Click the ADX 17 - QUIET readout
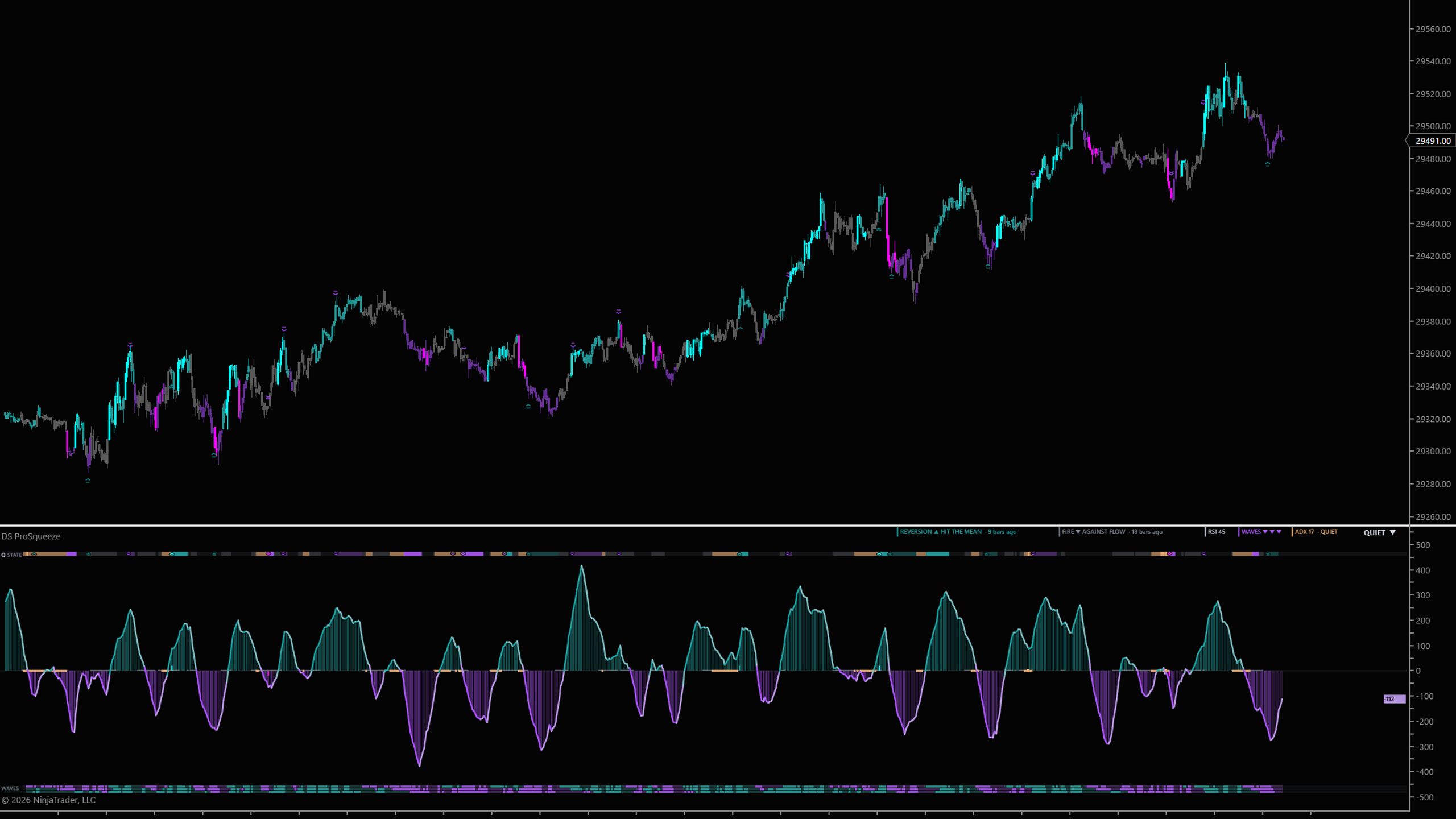 pyautogui.click(x=1316, y=532)
